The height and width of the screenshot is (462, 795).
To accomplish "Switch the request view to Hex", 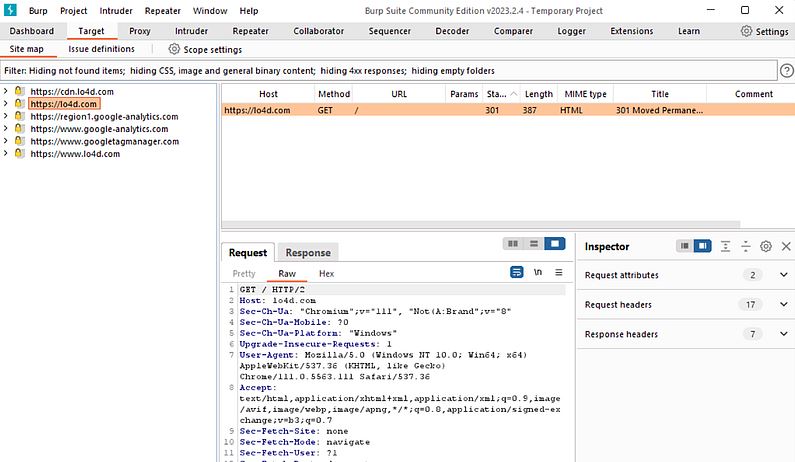I will [327, 273].
